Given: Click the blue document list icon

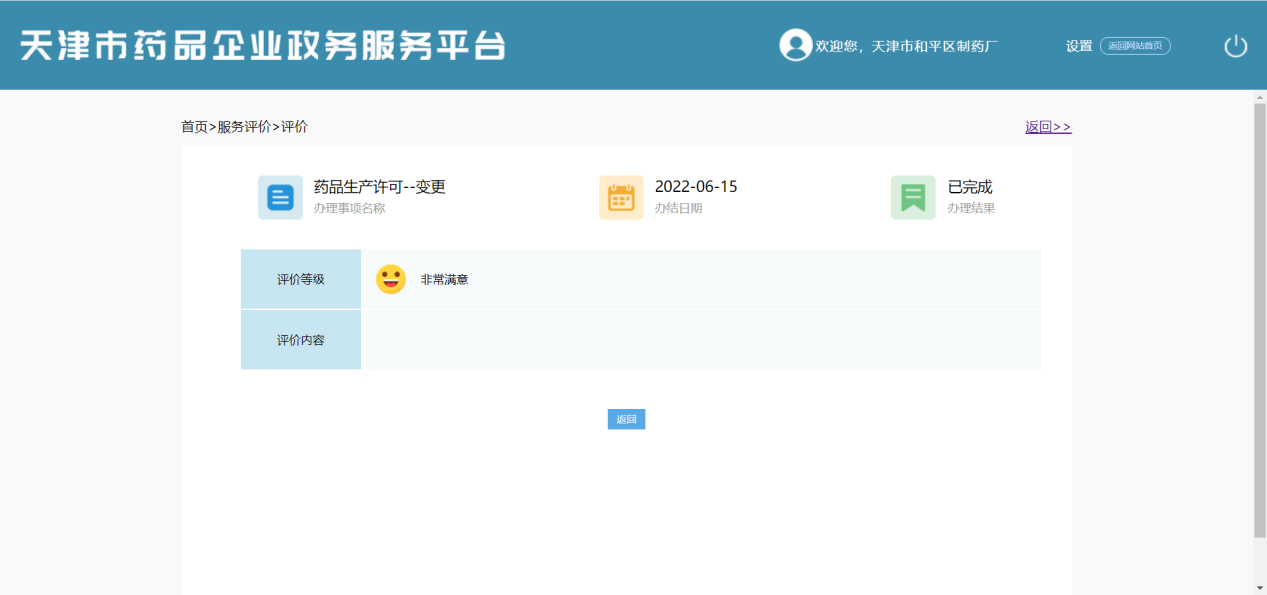Looking at the screenshot, I should pos(280,197).
